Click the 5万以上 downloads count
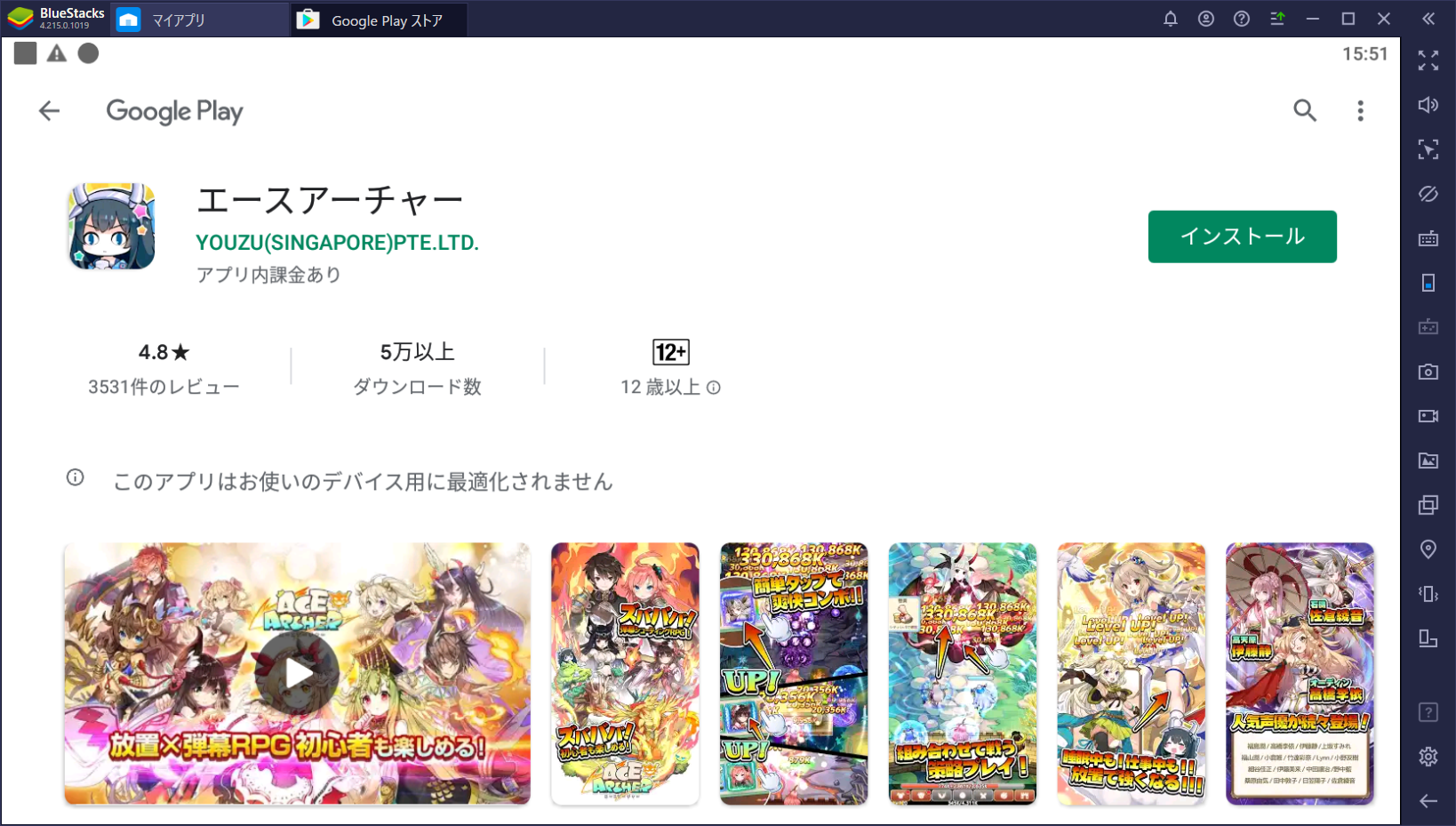Viewport: 1456px width, 826px height. point(417,352)
